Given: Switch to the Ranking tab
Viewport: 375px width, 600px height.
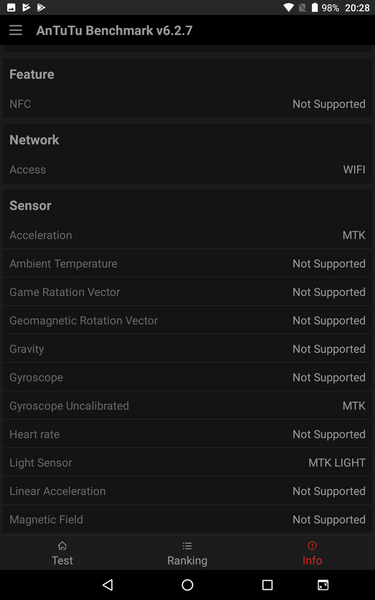Looking at the screenshot, I should pos(188,553).
